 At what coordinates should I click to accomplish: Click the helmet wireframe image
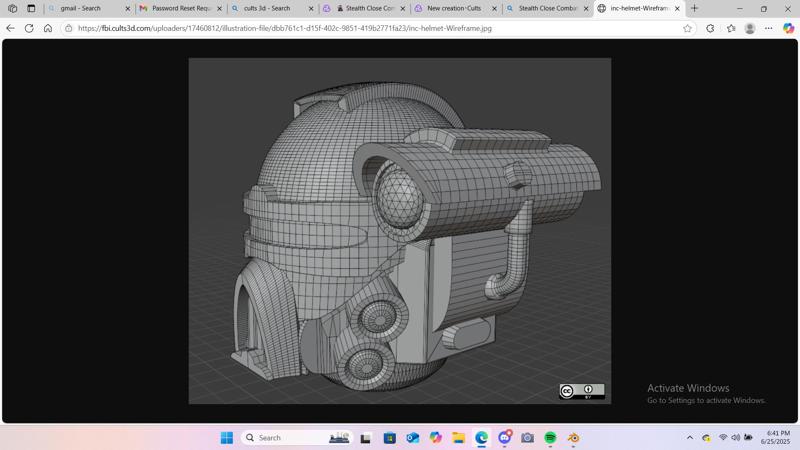[399, 230]
